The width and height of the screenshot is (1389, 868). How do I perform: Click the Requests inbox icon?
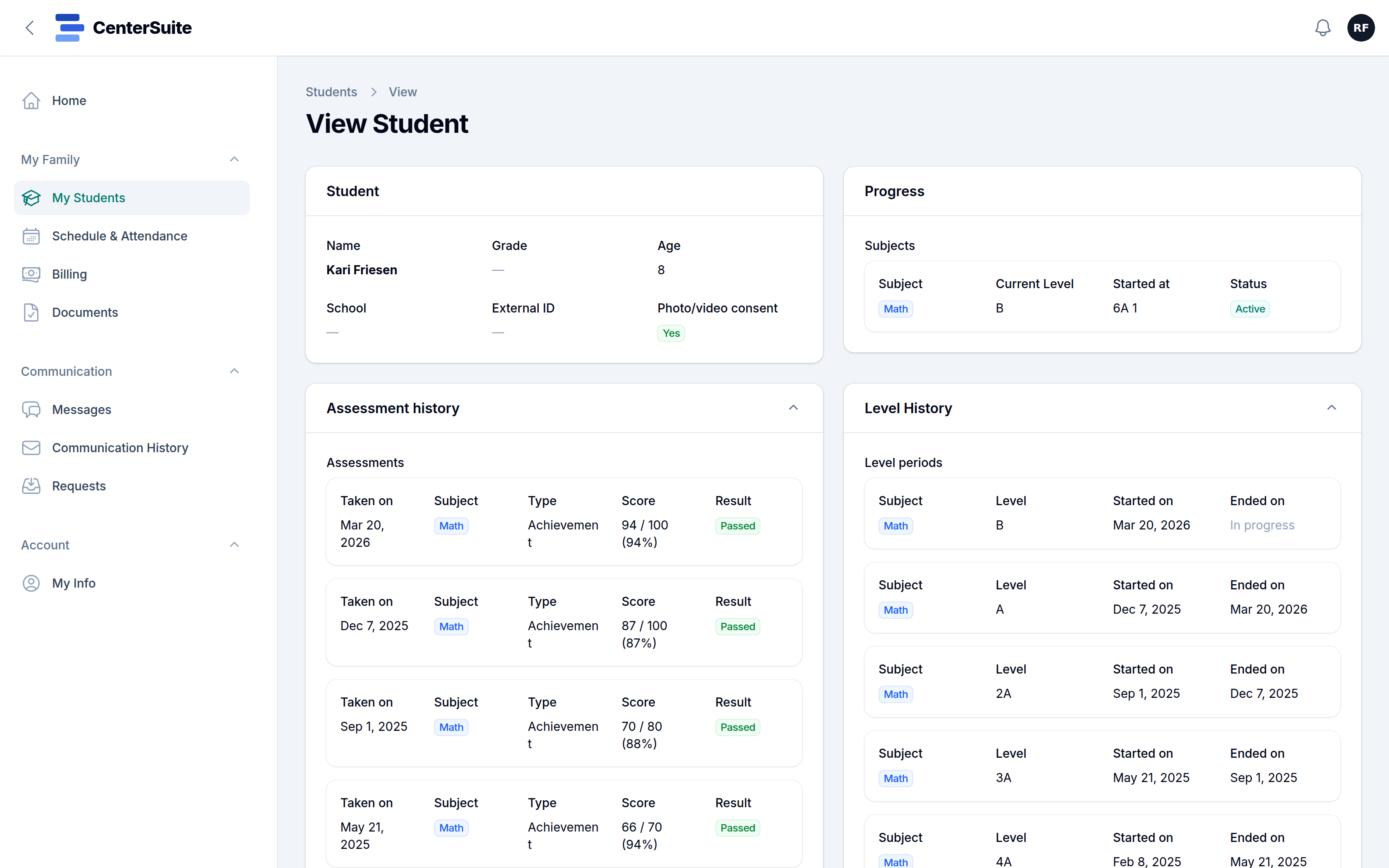pos(31,486)
